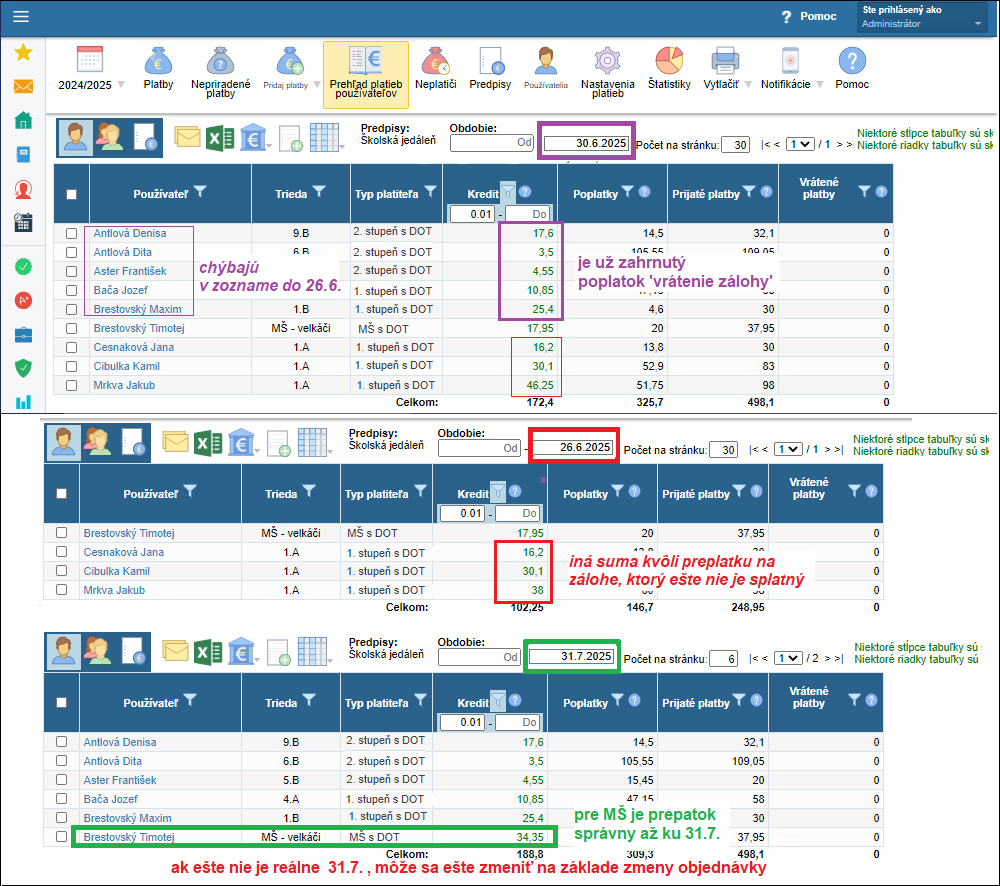
Task: Open Brestovský Timotej link in the 26.6.2025 table
Action: click(x=129, y=533)
